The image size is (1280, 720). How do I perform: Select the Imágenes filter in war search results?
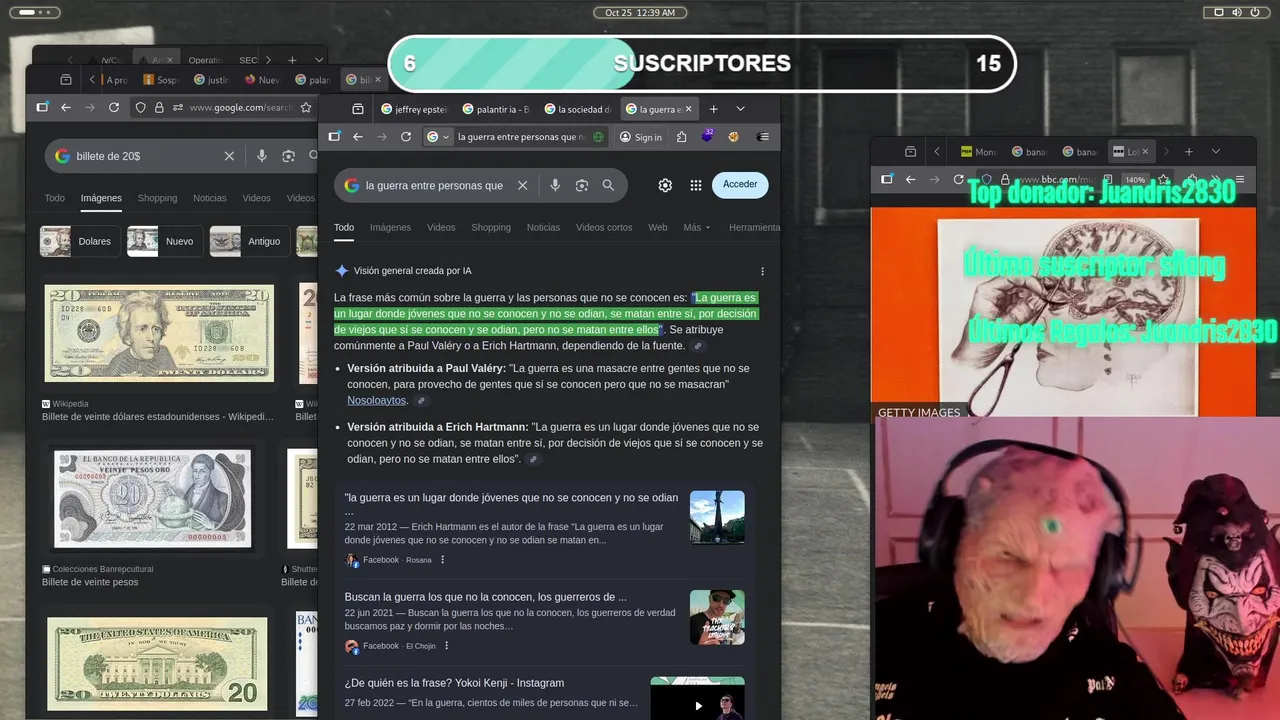pyautogui.click(x=390, y=227)
